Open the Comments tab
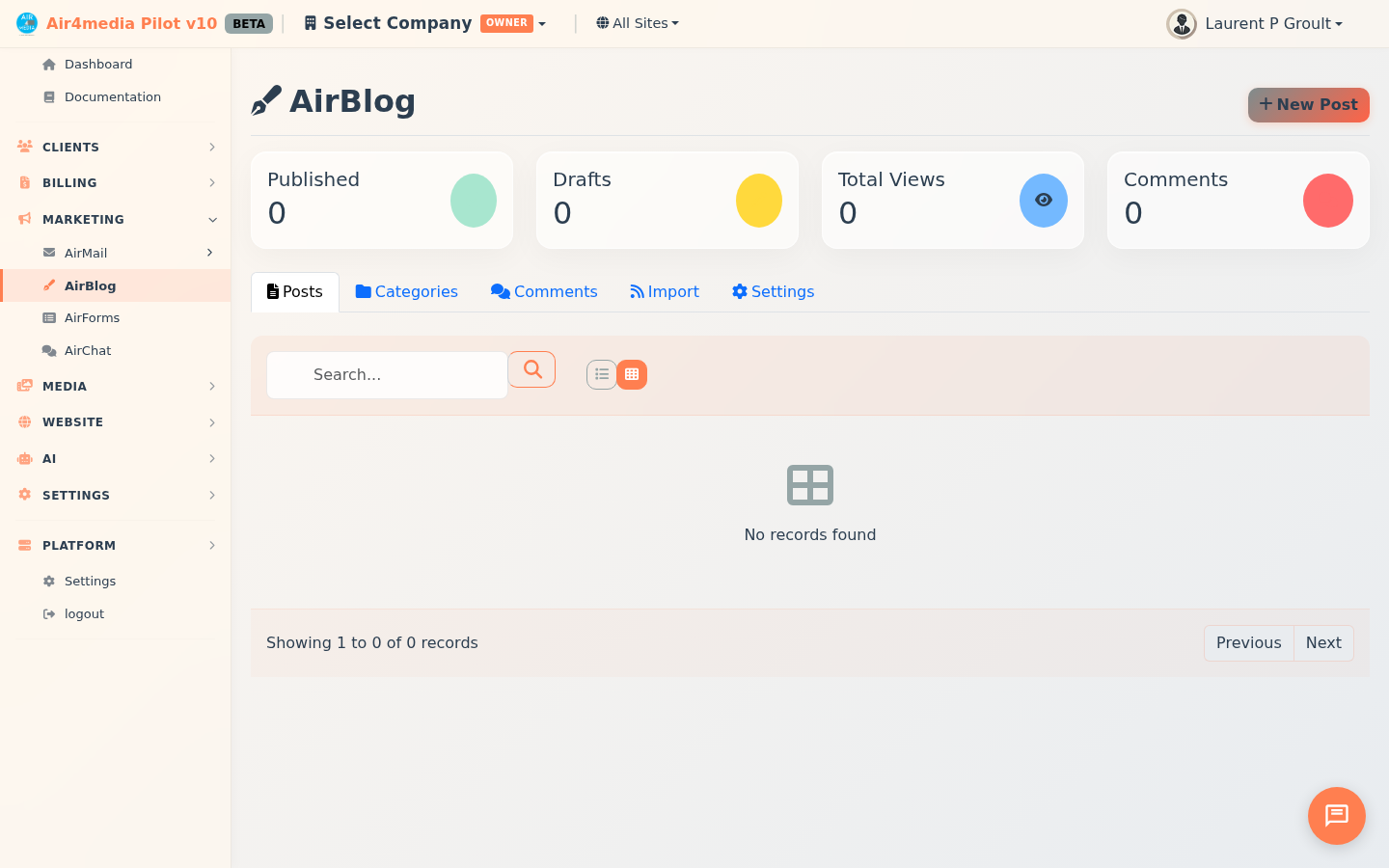 pyautogui.click(x=544, y=291)
